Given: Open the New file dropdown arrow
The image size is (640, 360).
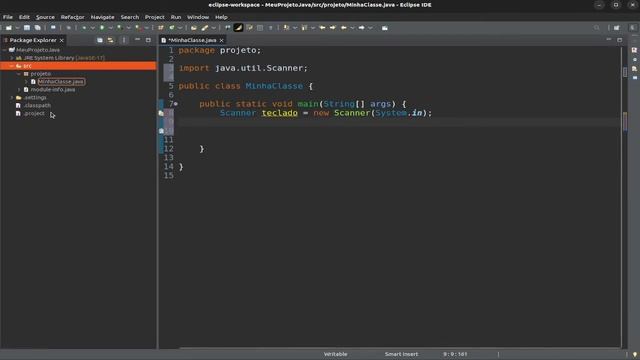Looking at the screenshot, I should pos(17,28).
